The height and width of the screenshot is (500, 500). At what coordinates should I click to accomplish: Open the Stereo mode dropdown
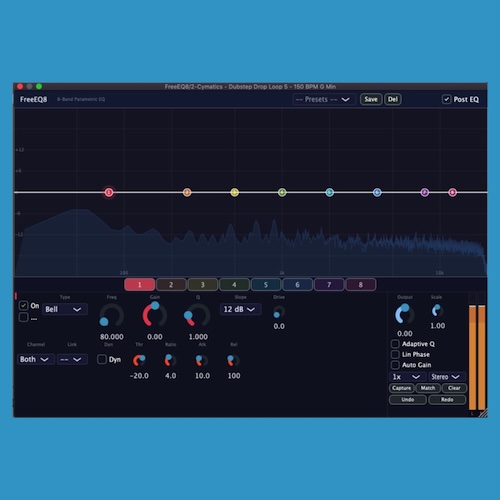point(446,377)
